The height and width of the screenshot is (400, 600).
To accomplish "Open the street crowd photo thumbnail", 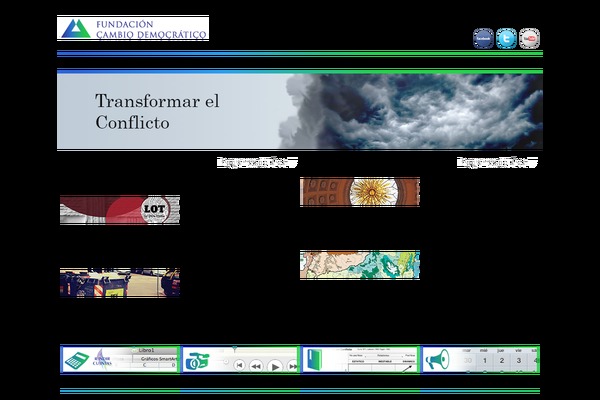I will click(119, 281).
